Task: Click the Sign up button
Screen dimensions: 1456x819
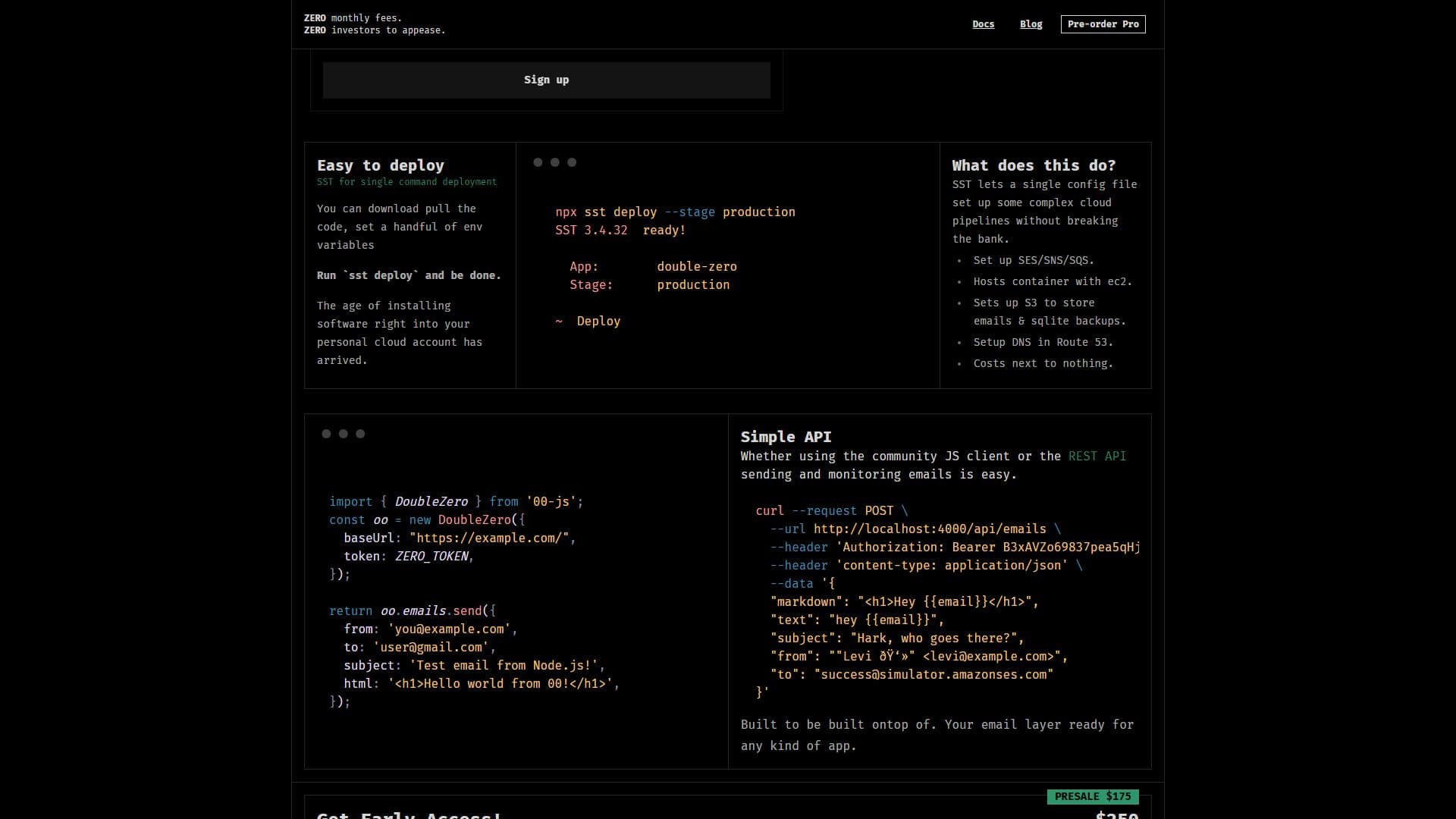Action: [546, 80]
